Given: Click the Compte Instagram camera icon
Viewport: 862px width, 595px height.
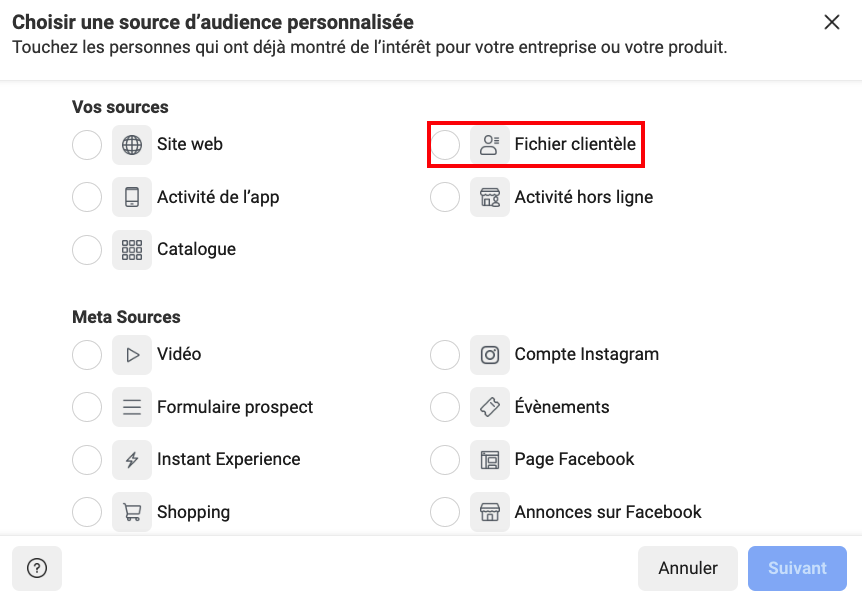Looking at the screenshot, I should (490, 355).
